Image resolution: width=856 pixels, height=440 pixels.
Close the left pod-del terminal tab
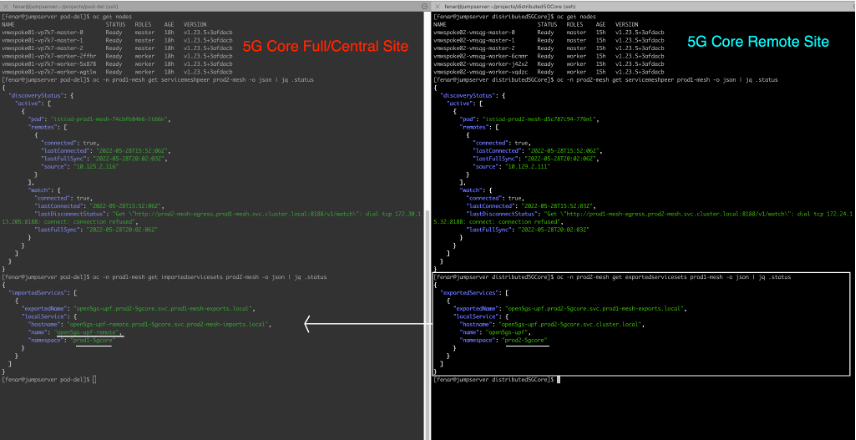(5, 7)
